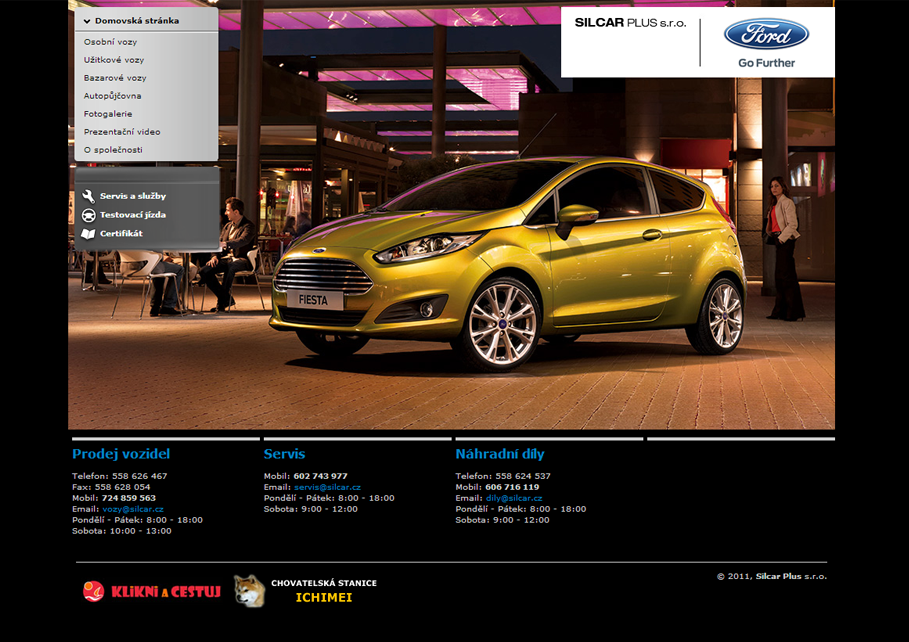
Task: Click the yellow Ford Fiesta hero image
Action: (x=508, y=262)
